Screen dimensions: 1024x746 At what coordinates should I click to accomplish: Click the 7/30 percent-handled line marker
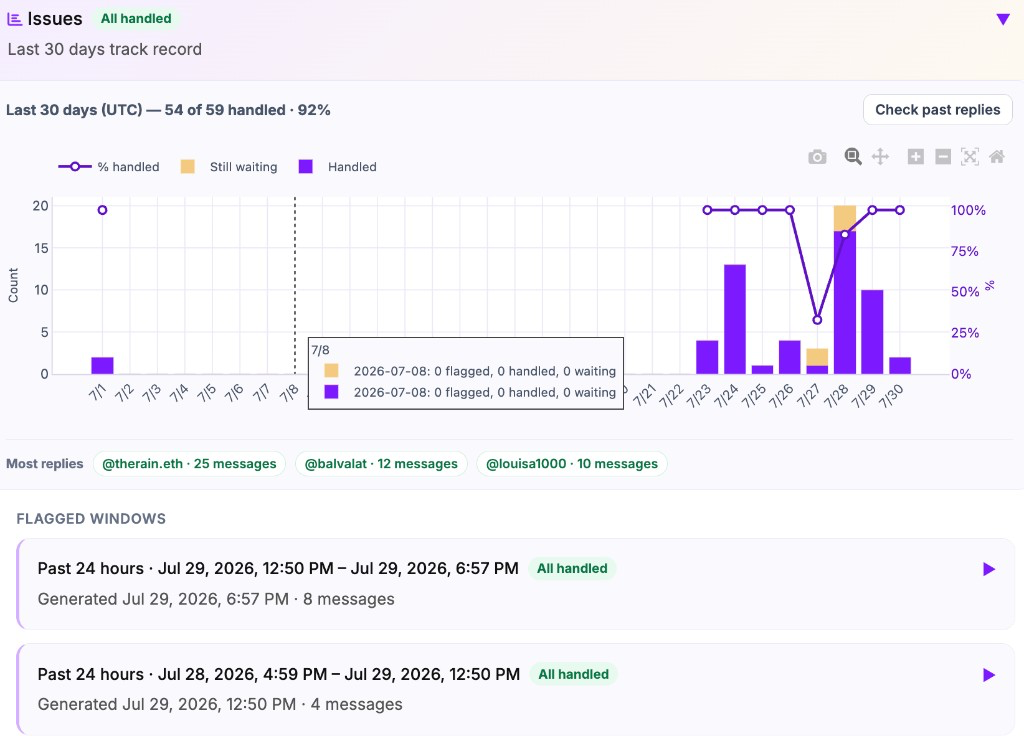900,210
